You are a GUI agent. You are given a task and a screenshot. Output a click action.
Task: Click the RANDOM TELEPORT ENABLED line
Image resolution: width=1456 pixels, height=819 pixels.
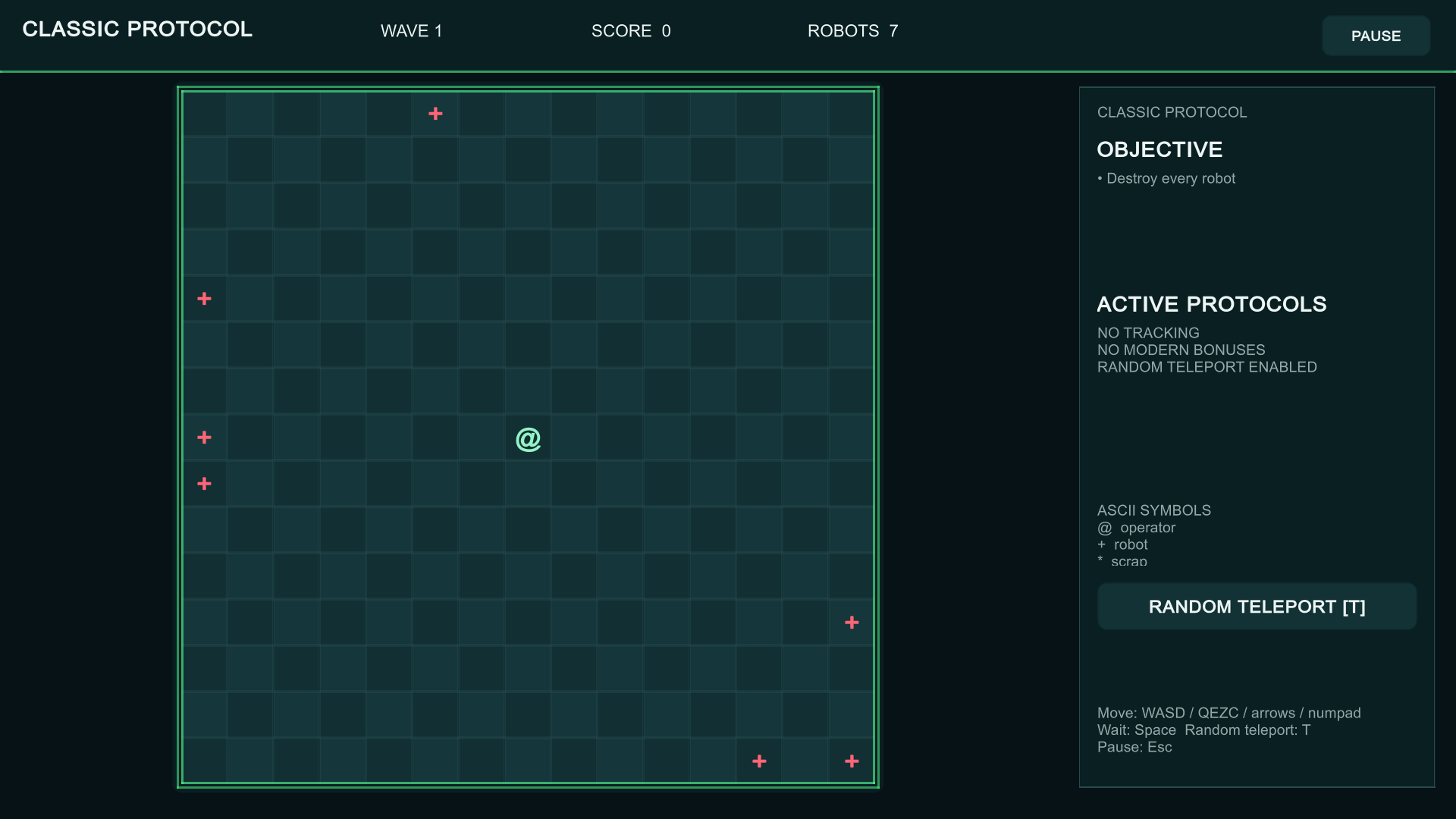point(1207,367)
